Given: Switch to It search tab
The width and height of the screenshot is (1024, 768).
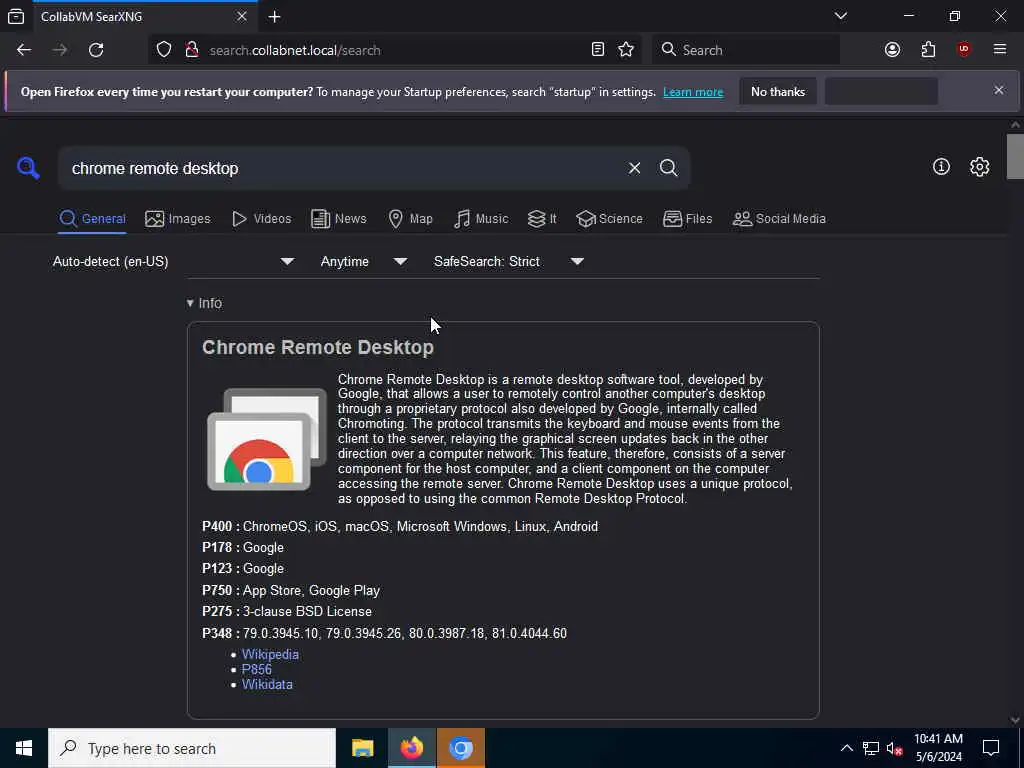Looking at the screenshot, I should pyautogui.click(x=542, y=219).
